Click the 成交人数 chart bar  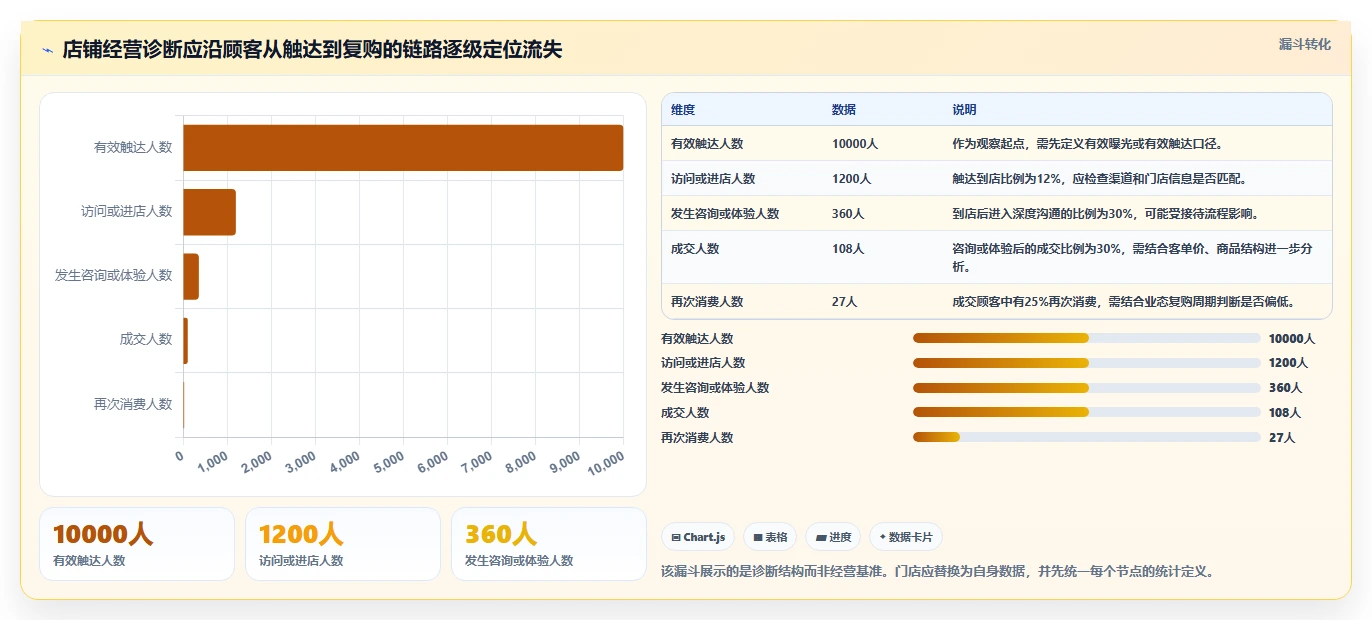(185, 340)
